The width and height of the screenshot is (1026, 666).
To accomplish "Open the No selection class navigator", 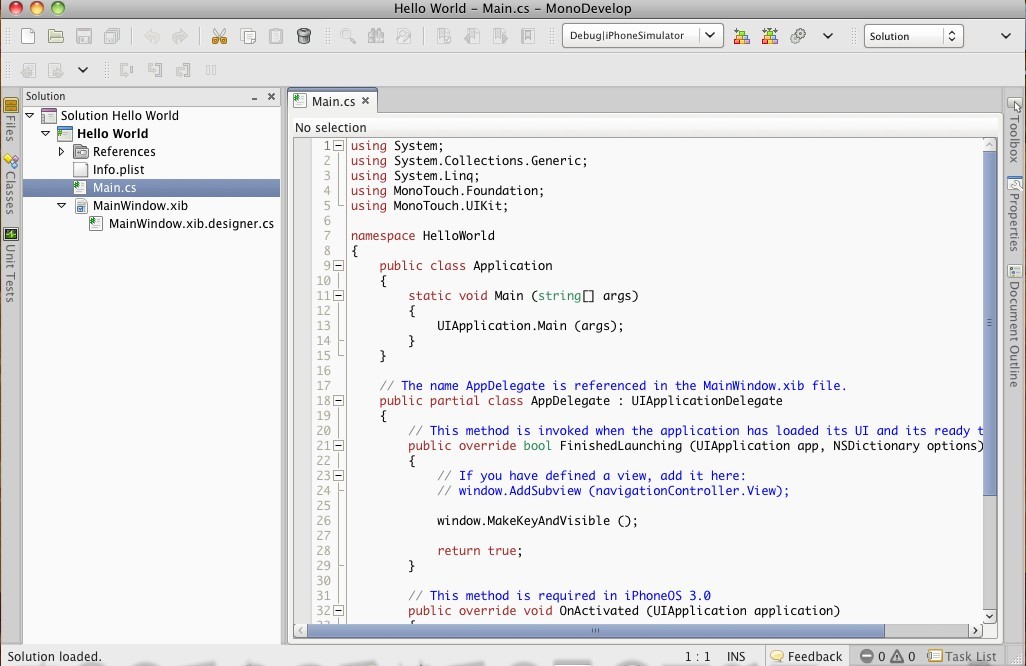I will click(x=330, y=128).
